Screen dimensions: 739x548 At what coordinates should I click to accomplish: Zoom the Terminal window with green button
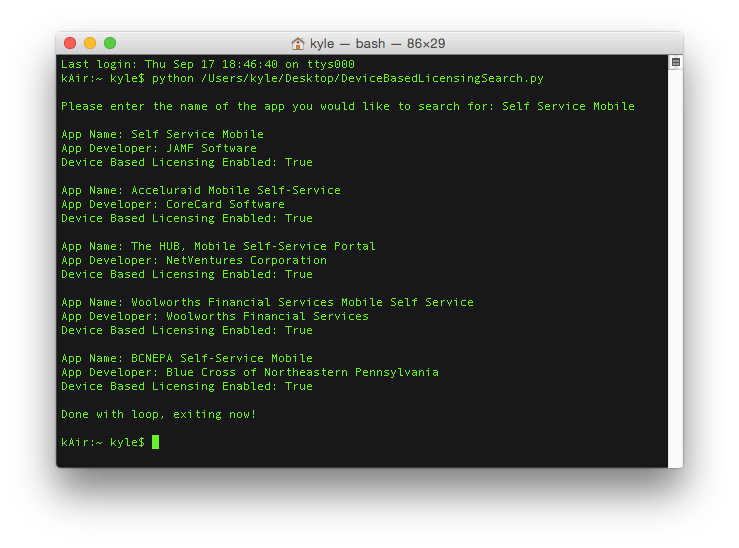coord(110,43)
